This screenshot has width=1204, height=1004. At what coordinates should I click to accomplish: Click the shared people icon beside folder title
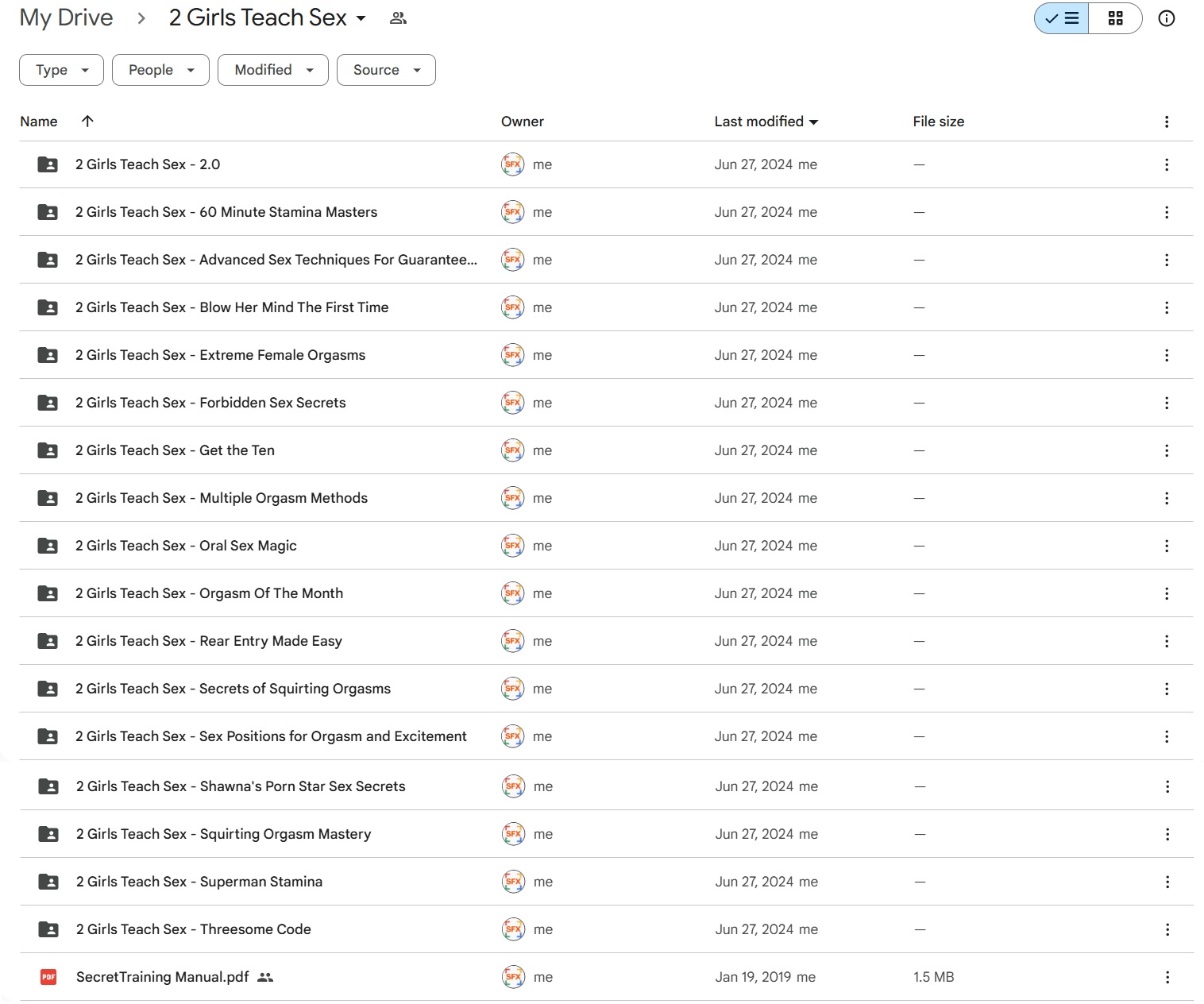tap(398, 18)
